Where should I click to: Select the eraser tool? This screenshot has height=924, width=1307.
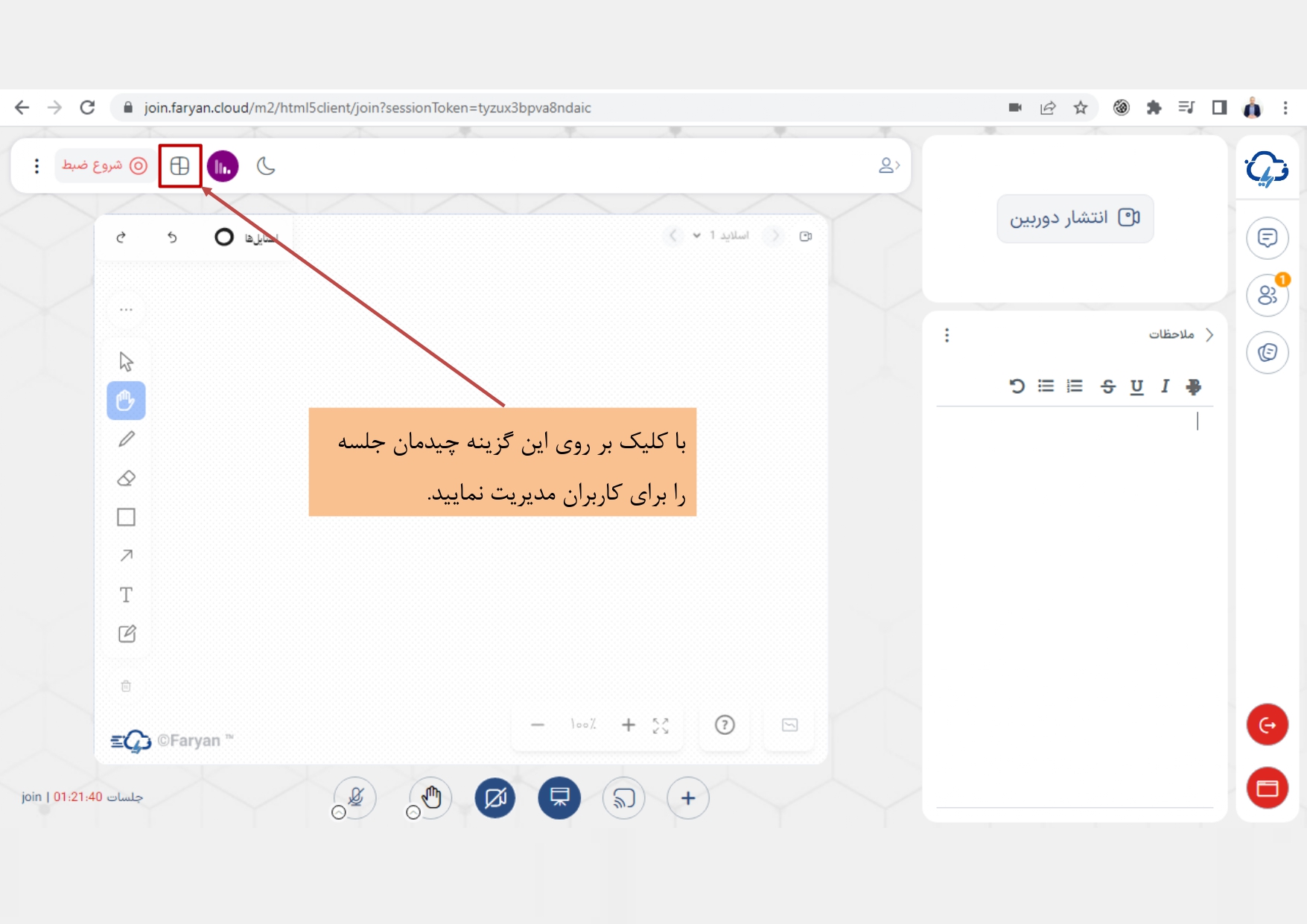[127, 479]
